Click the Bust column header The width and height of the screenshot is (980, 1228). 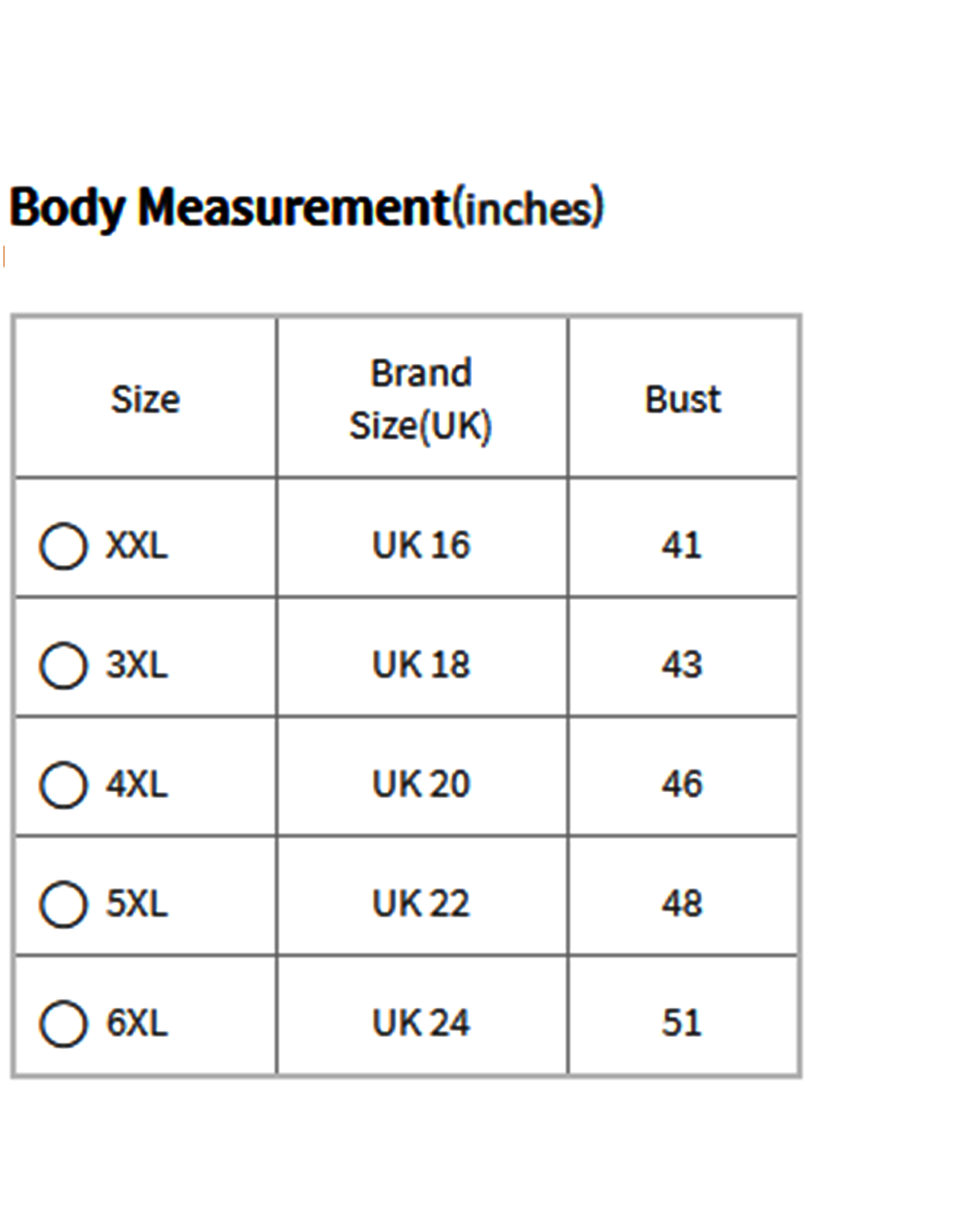pos(683,399)
